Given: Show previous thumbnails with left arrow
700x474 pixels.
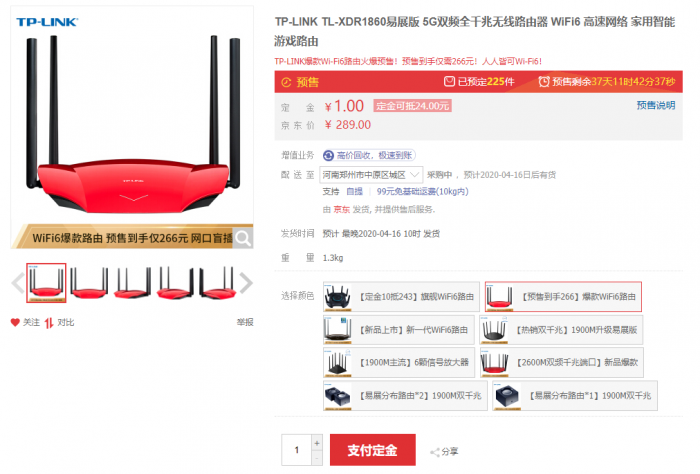Looking at the screenshot, I should click(x=18, y=283).
